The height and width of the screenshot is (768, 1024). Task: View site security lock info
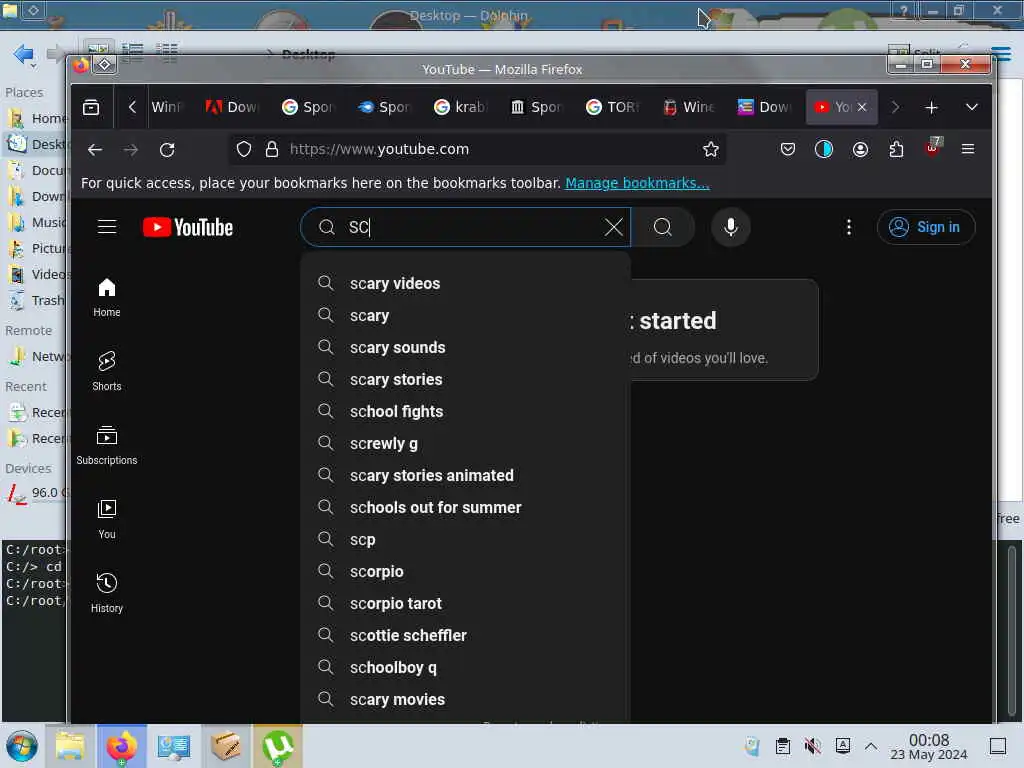(x=272, y=150)
